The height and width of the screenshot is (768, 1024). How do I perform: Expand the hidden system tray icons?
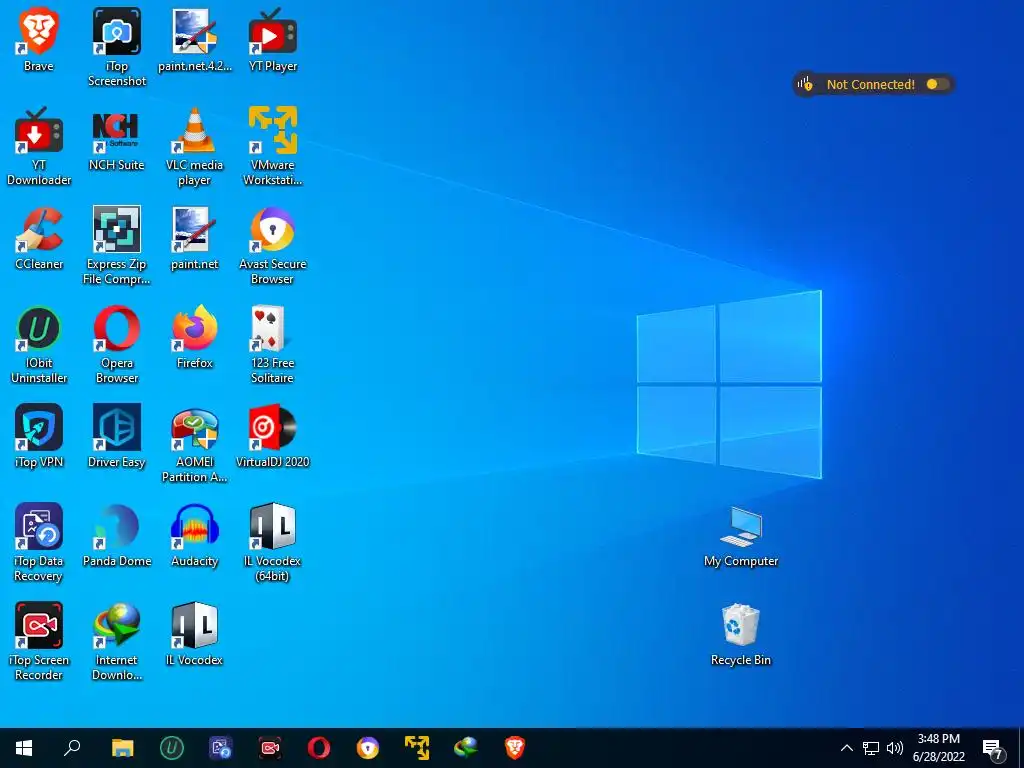pyautogui.click(x=846, y=748)
